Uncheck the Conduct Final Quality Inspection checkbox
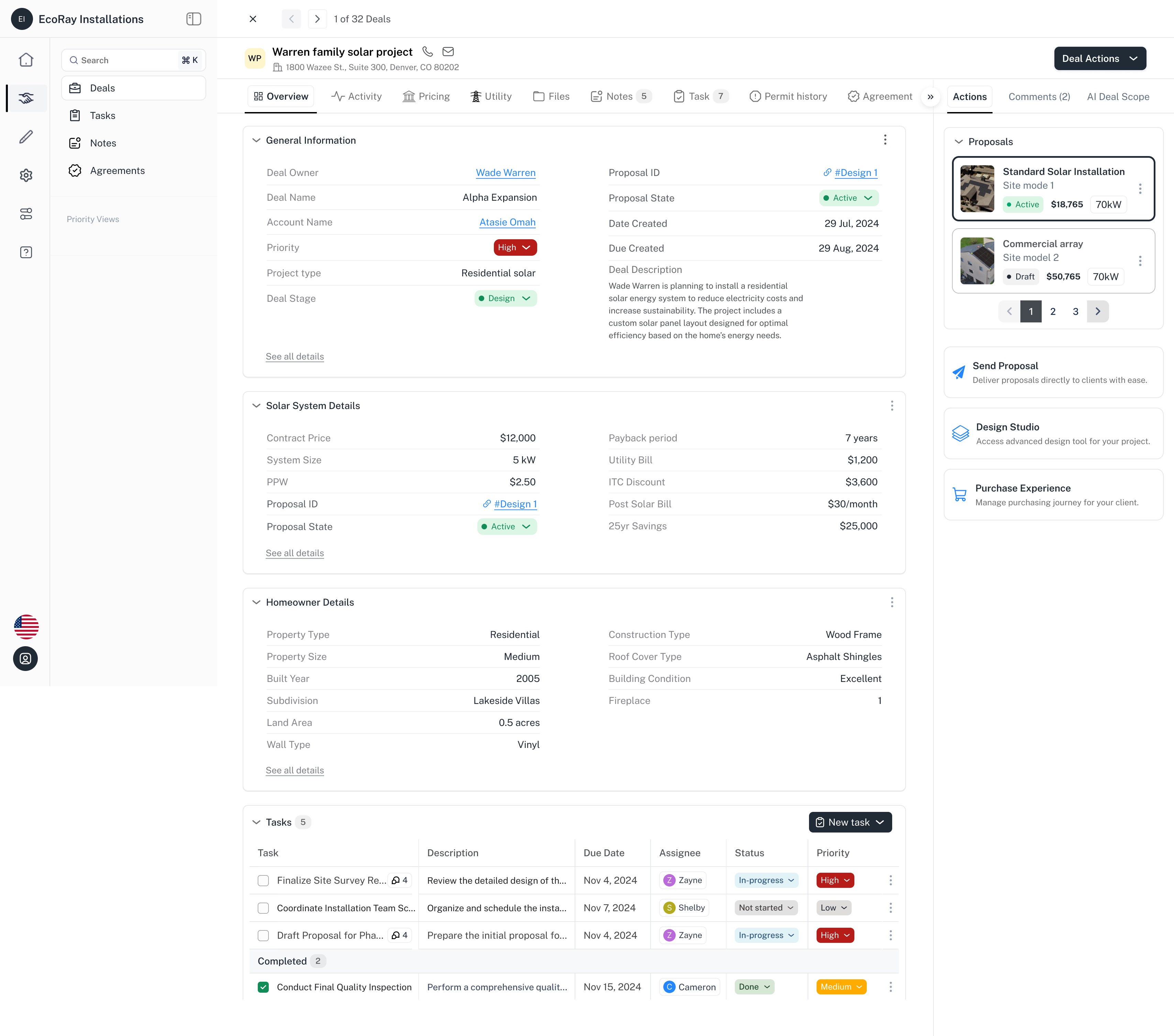This screenshot has width=1174, height=1036. click(263, 987)
